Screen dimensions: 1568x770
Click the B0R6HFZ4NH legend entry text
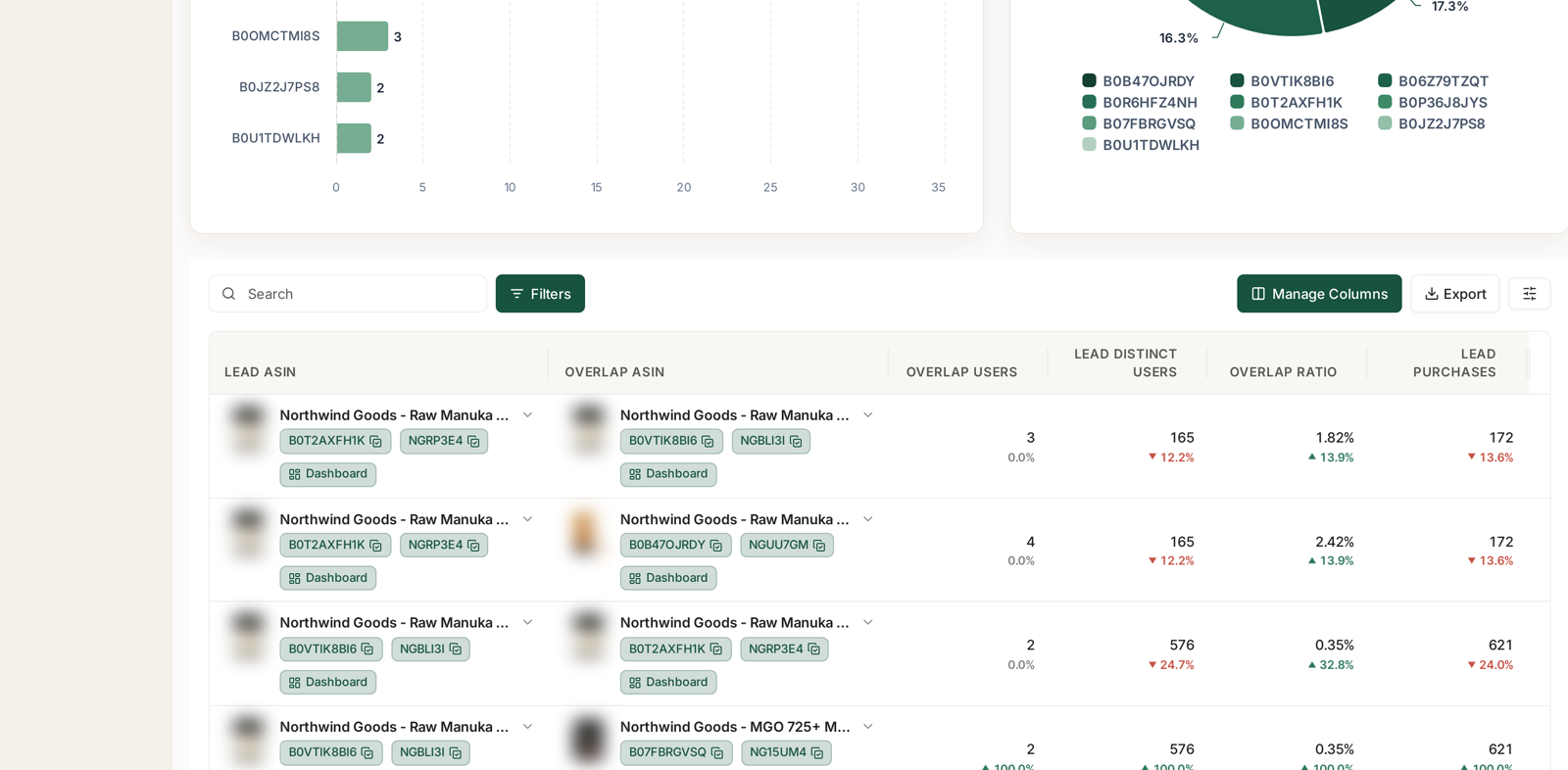pos(1150,103)
